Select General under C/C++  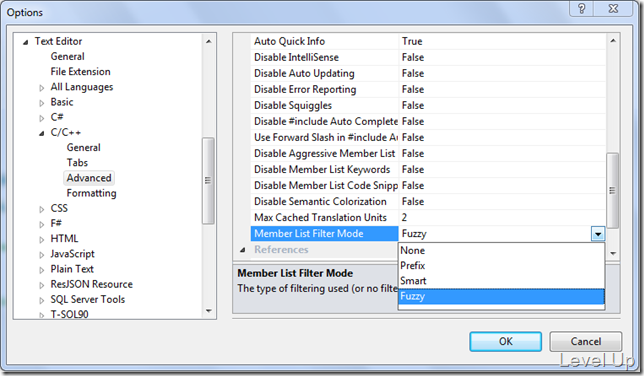point(83,148)
